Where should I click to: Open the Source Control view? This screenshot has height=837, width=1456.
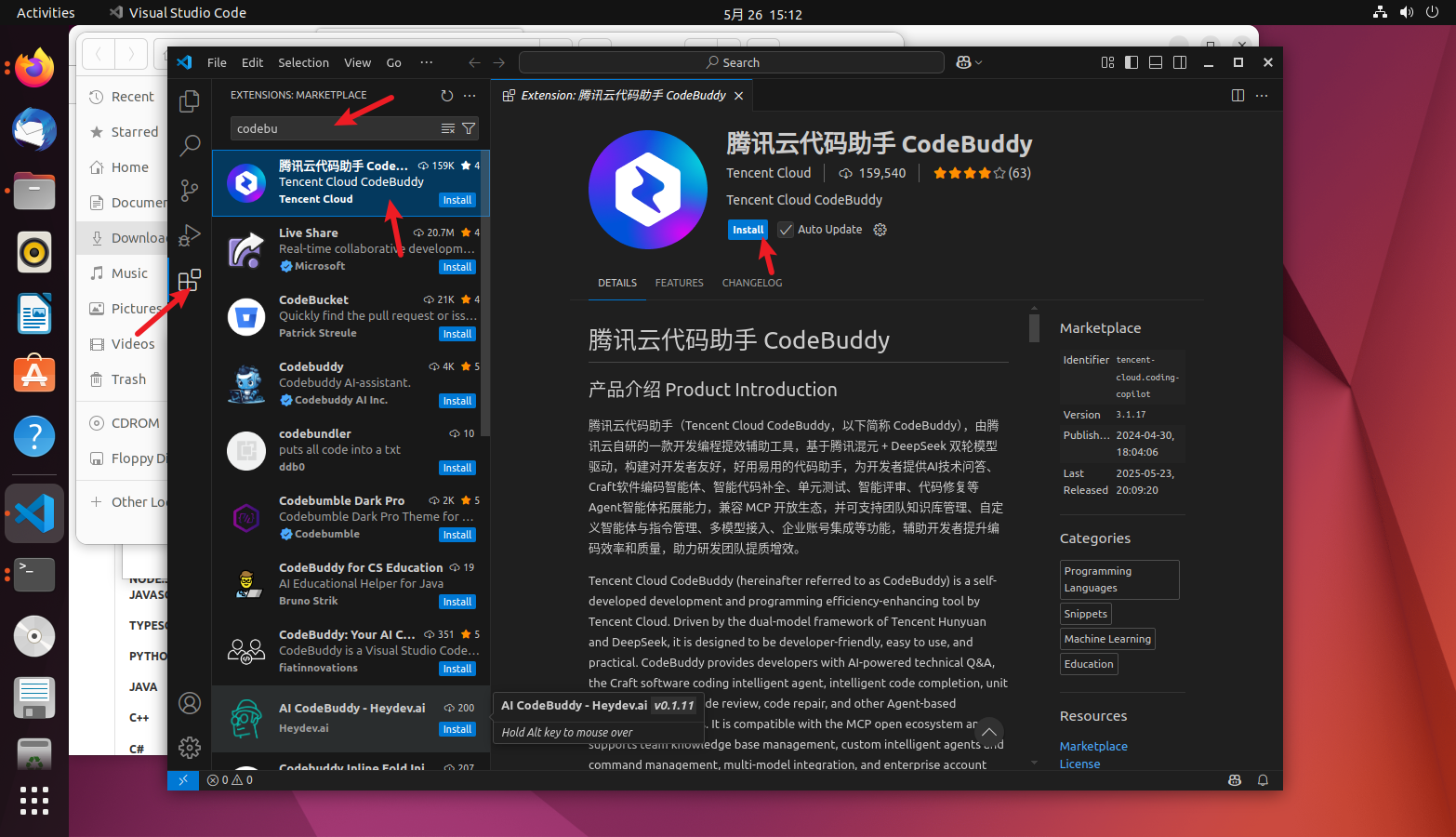(x=190, y=190)
